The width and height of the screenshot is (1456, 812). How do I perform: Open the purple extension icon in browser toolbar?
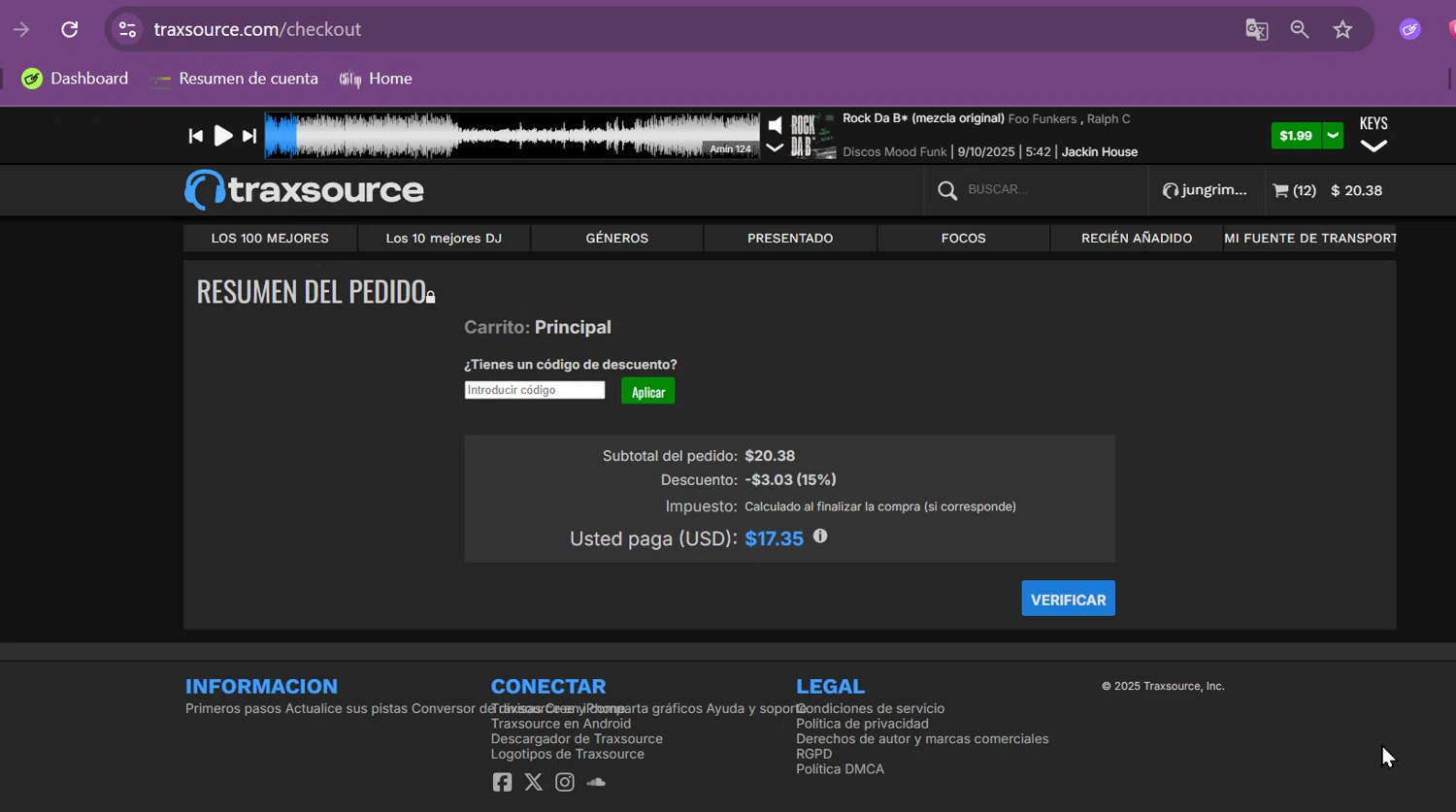[x=1409, y=29]
